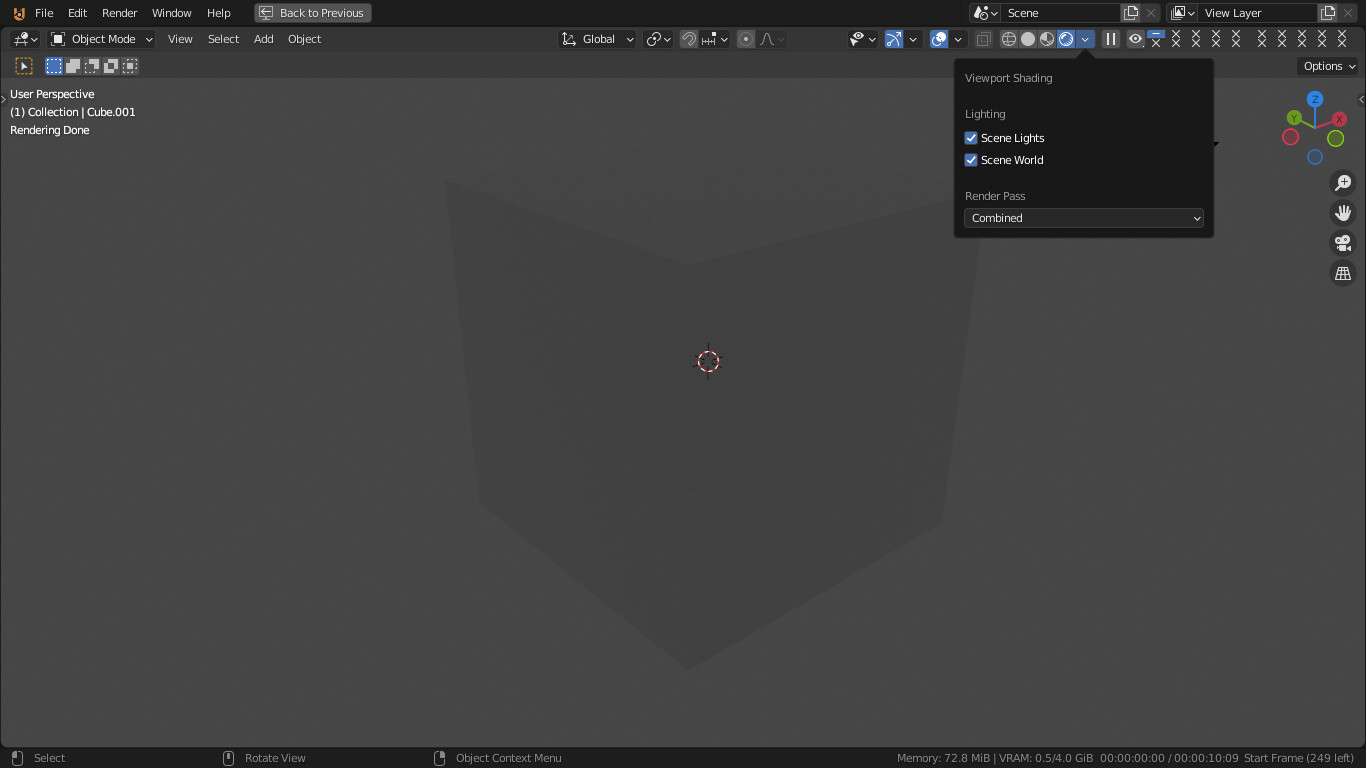Screen dimensions: 1366x768
Task: Choose the subtract selection mode icon
Action: [92, 66]
